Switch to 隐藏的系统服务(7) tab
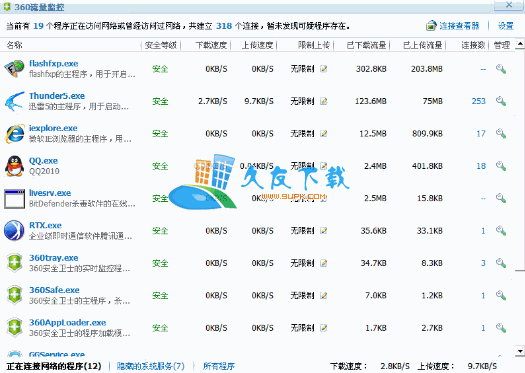525x373 pixels. point(150,366)
